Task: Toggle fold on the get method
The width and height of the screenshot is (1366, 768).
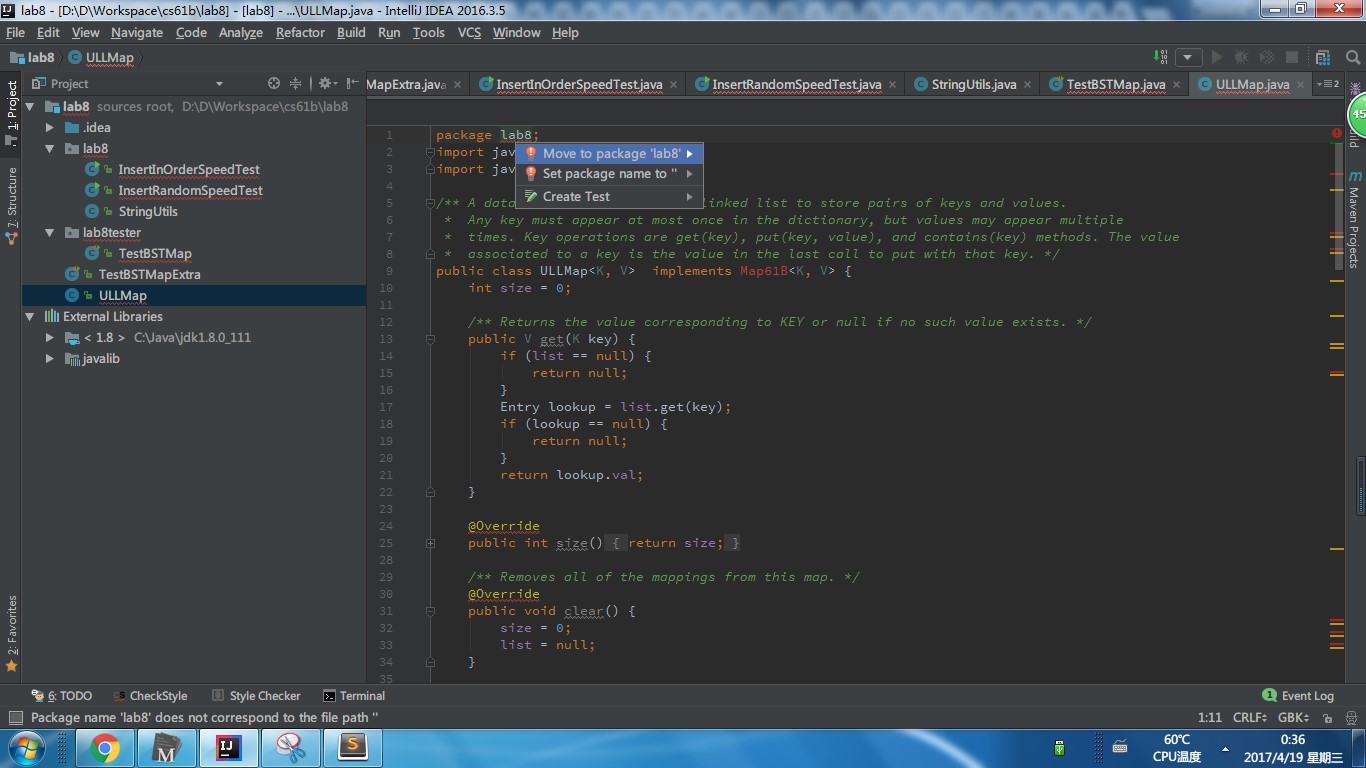Action: tap(430, 339)
